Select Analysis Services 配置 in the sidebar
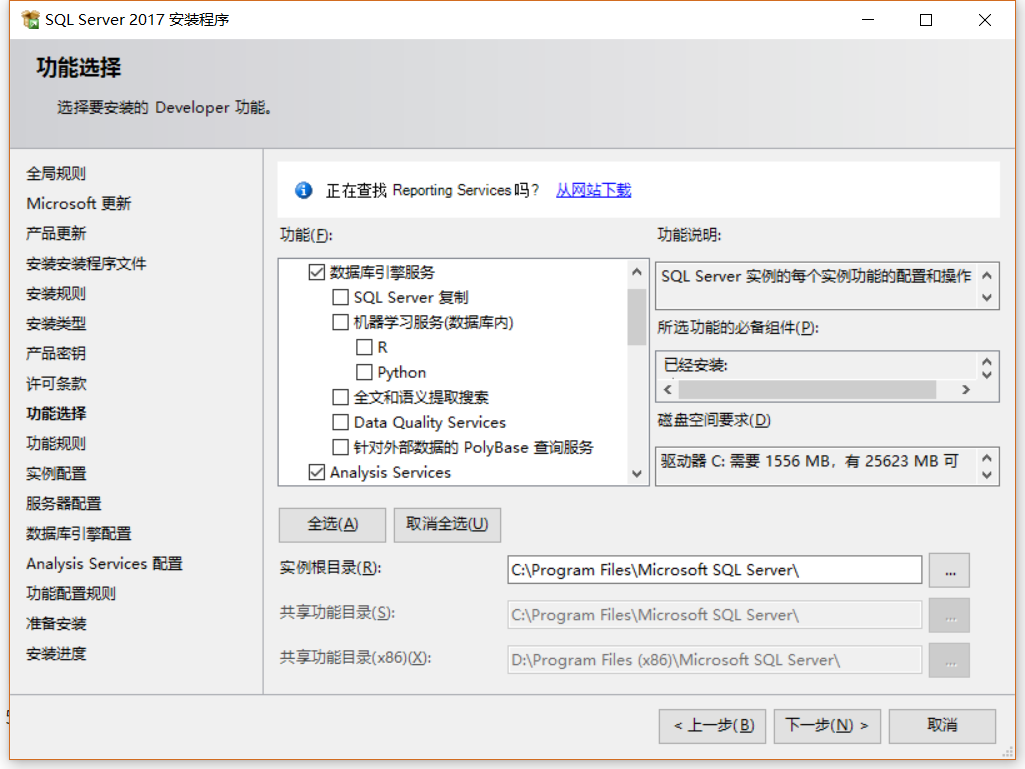This screenshot has width=1025, height=769. tap(104, 563)
